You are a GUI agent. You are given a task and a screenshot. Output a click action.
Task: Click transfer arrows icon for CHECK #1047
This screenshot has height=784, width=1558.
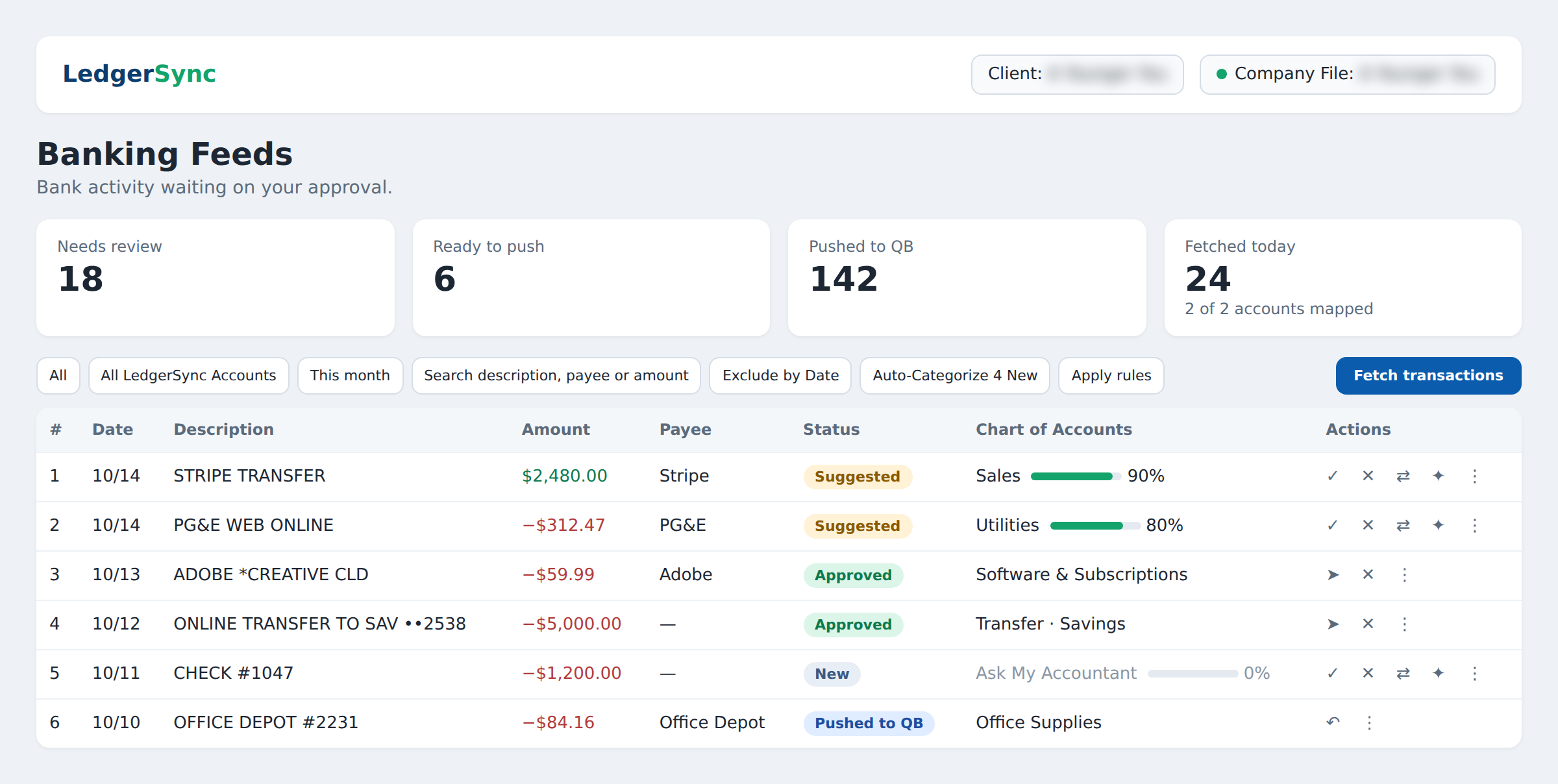tap(1403, 673)
